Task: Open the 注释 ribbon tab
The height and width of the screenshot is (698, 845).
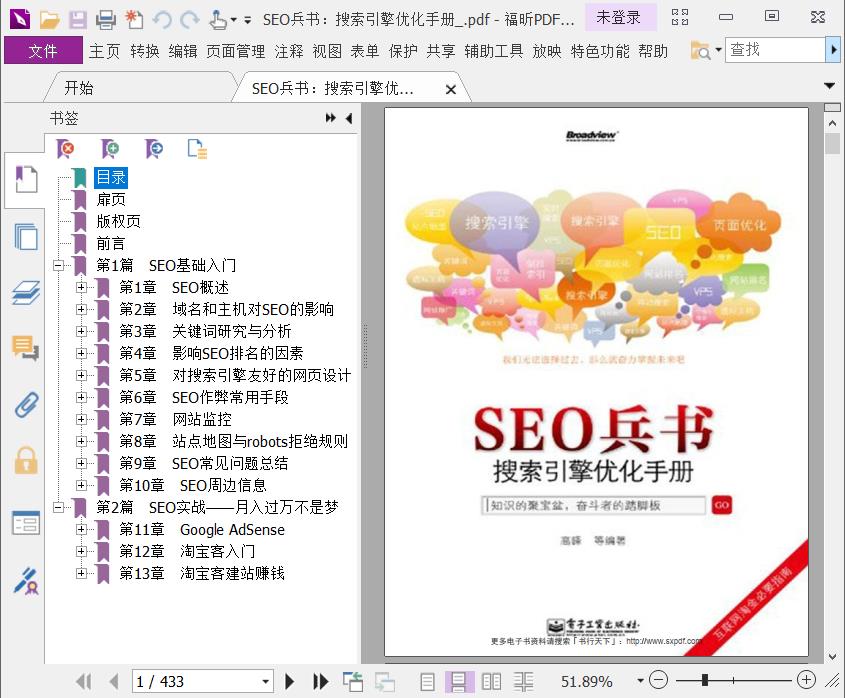Action: coord(289,51)
